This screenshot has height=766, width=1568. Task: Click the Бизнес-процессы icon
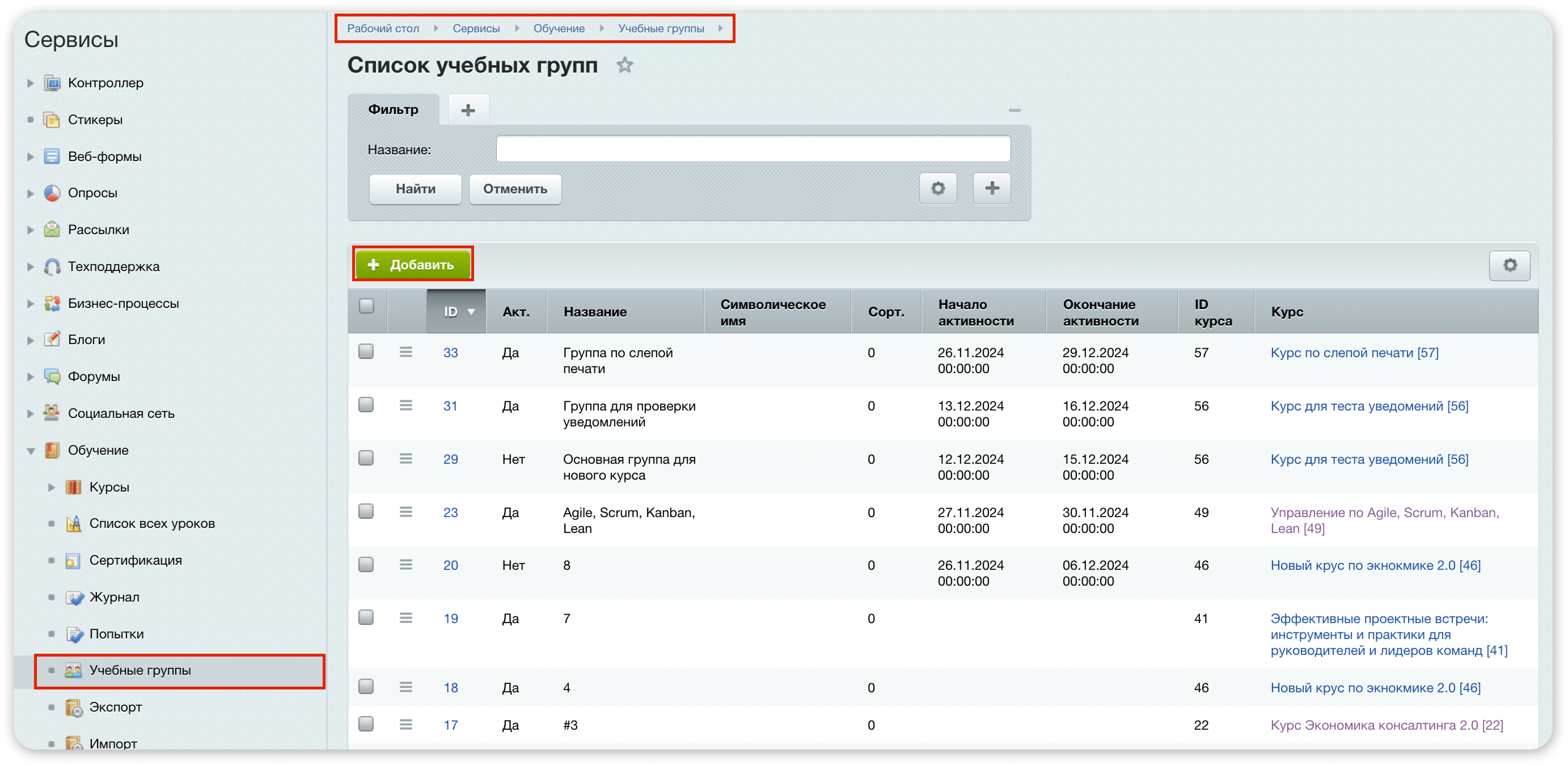(52, 303)
